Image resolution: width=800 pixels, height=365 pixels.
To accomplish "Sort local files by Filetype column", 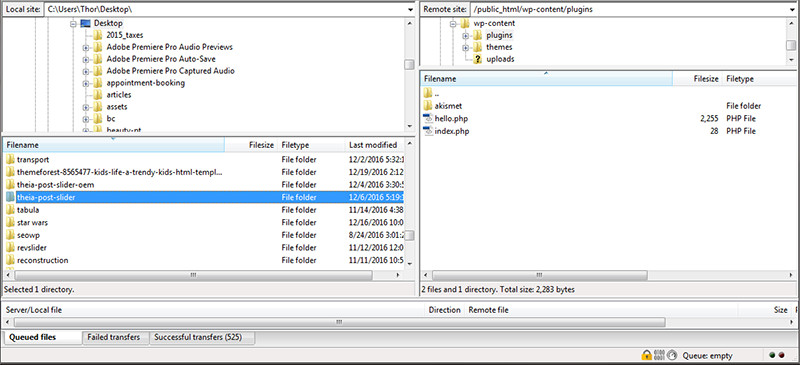I will (311, 145).
